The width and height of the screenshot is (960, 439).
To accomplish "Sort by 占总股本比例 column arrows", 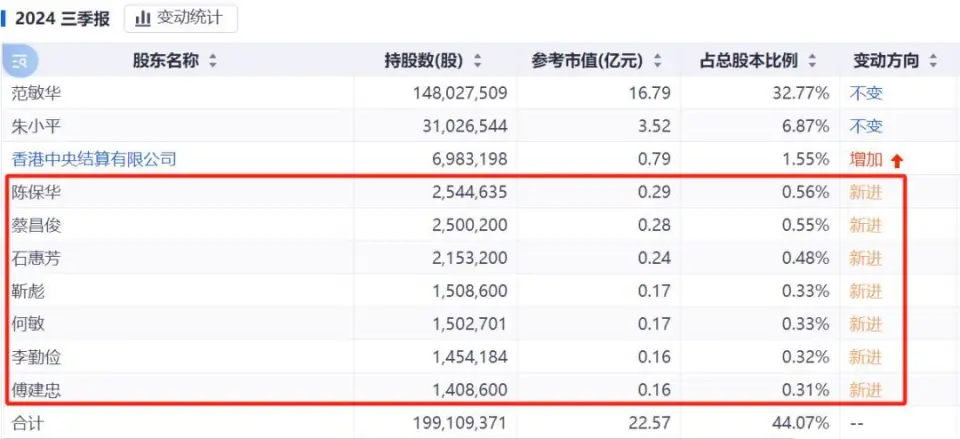I will [812, 61].
